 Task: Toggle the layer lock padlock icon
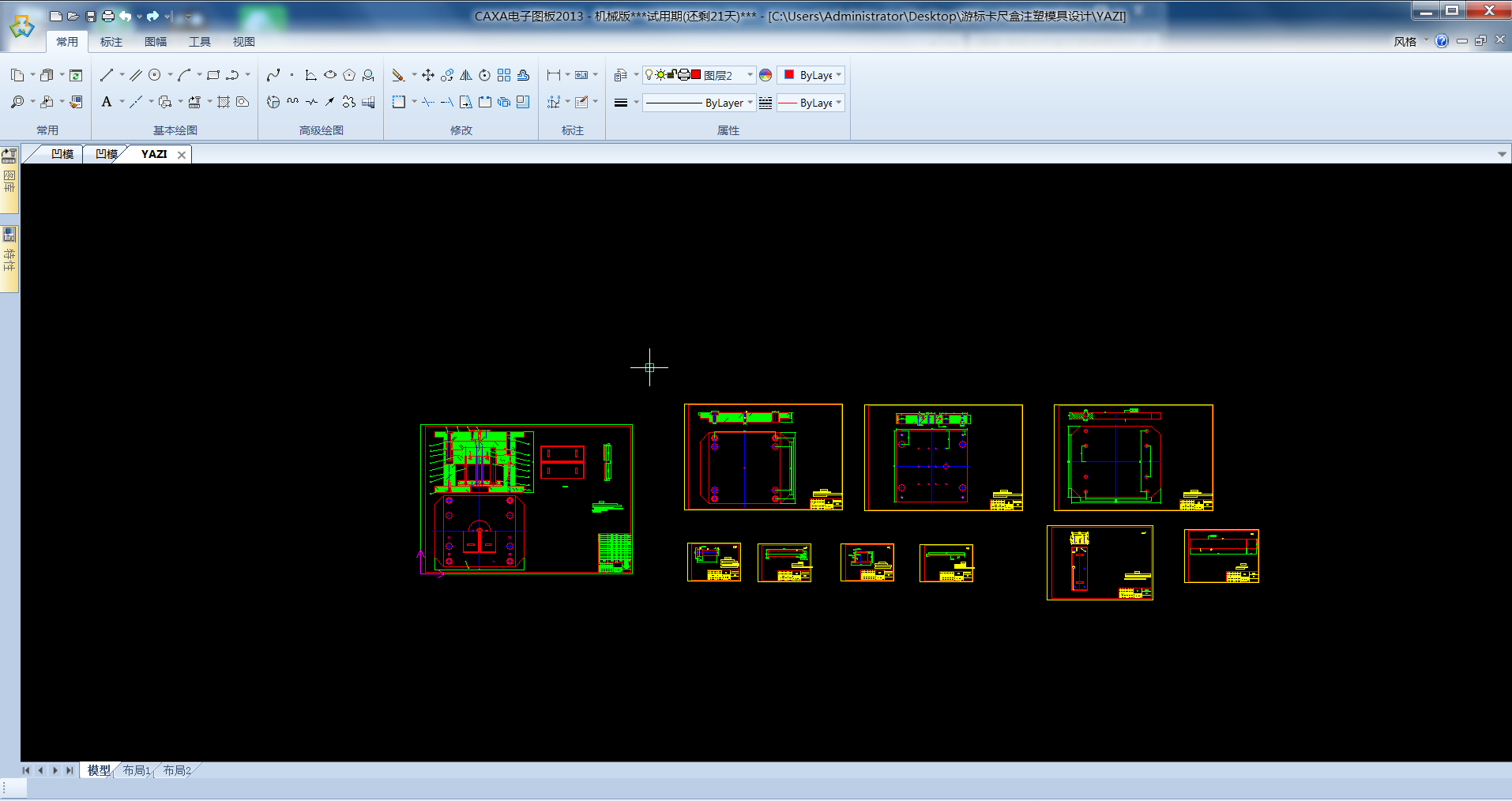point(671,75)
